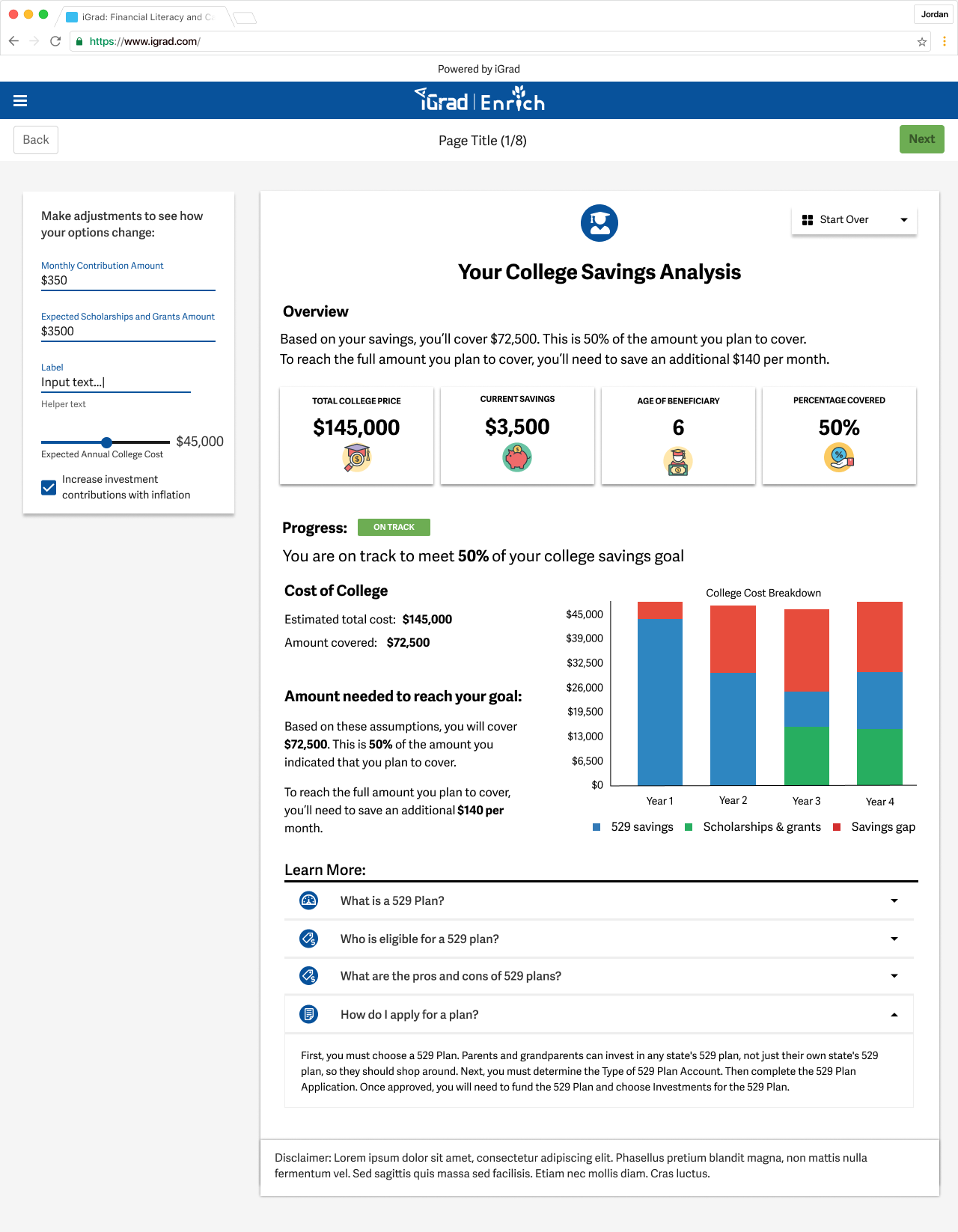Click the iGrad Enrich logo

pos(480,100)
